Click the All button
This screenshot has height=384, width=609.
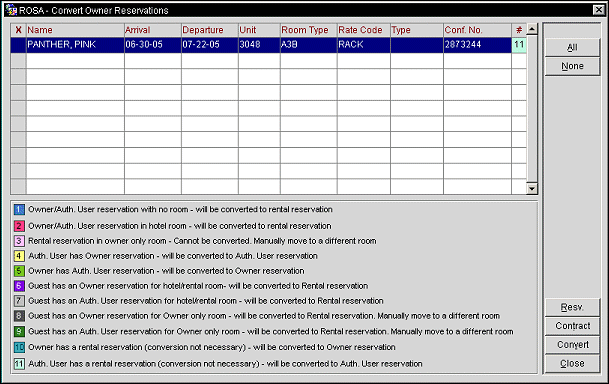point(572,47)
